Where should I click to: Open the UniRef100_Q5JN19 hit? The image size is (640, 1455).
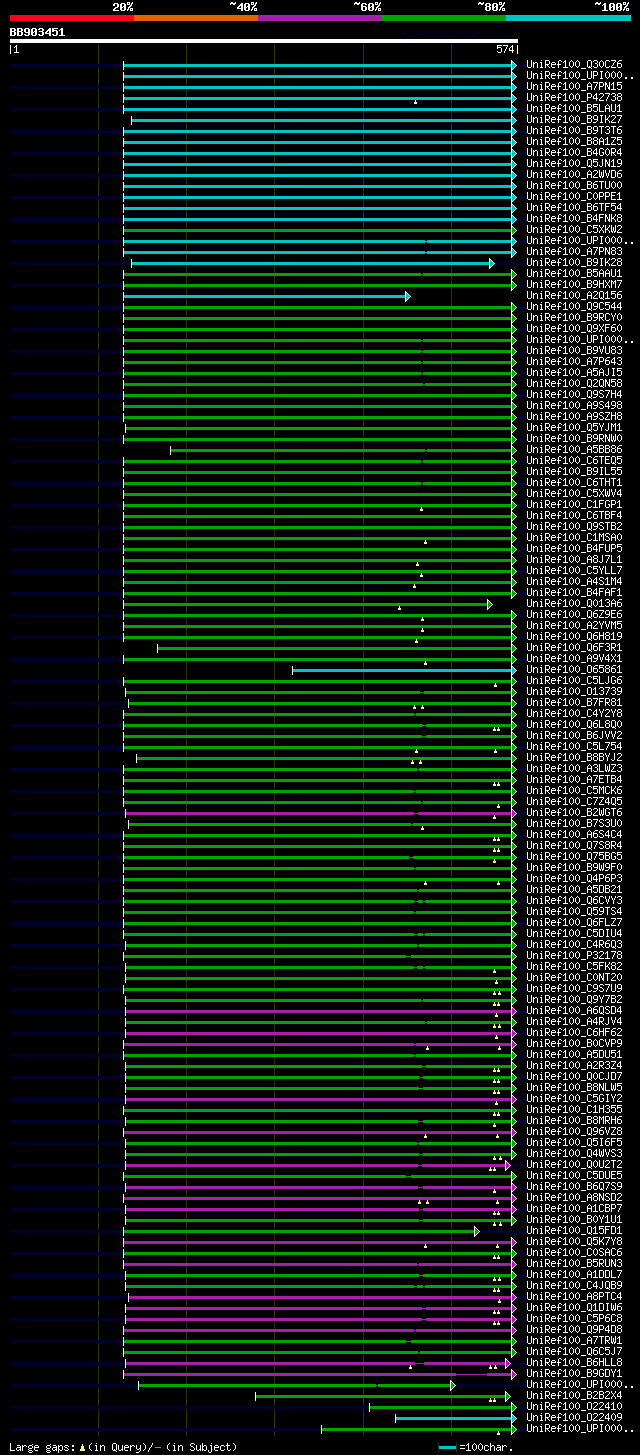[574, 163]
